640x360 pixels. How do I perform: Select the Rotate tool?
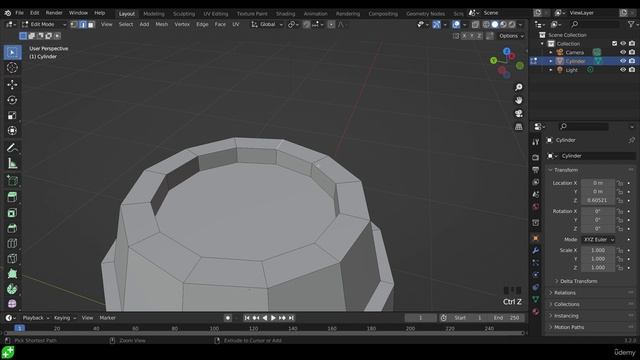(x=12, y=100)
